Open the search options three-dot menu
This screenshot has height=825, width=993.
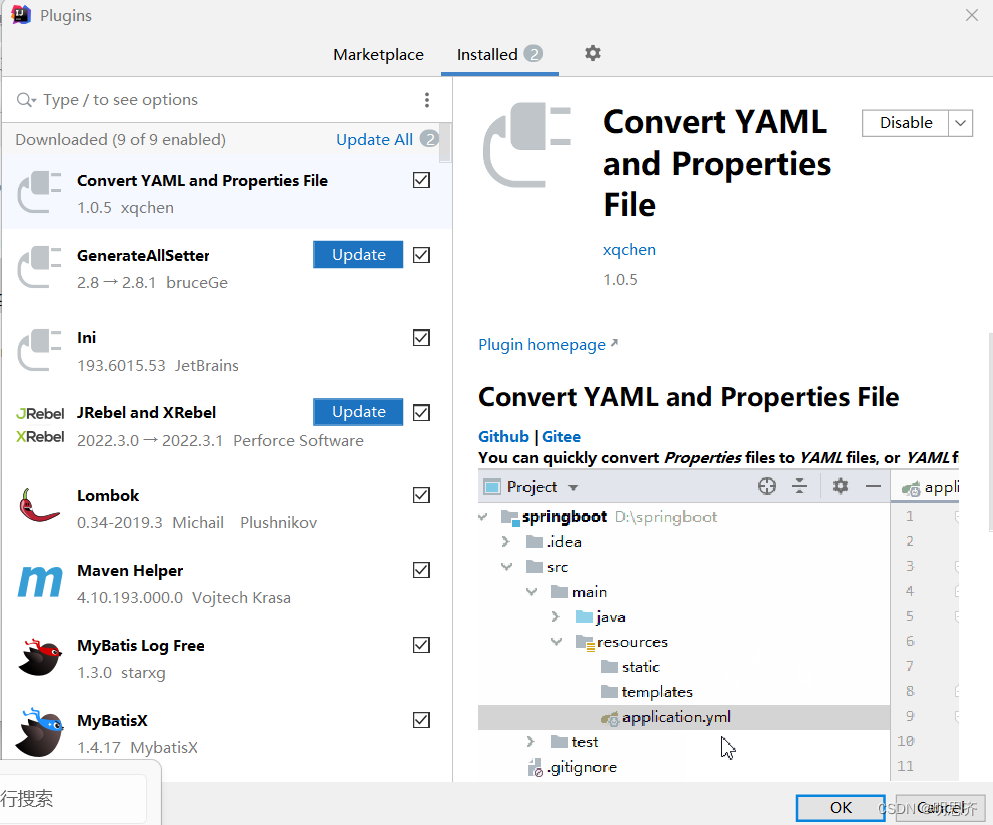[427, 99]
